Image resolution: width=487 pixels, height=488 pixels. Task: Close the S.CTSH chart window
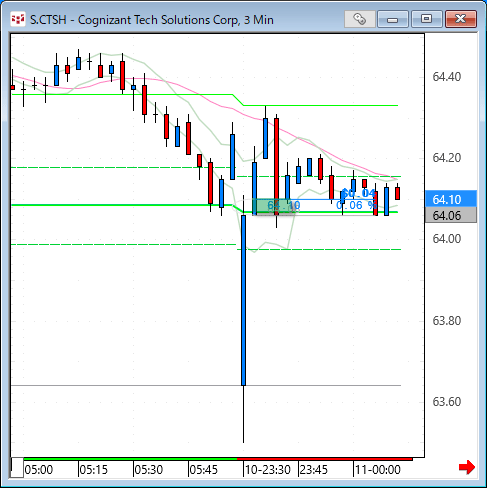[x=461, y=19]
